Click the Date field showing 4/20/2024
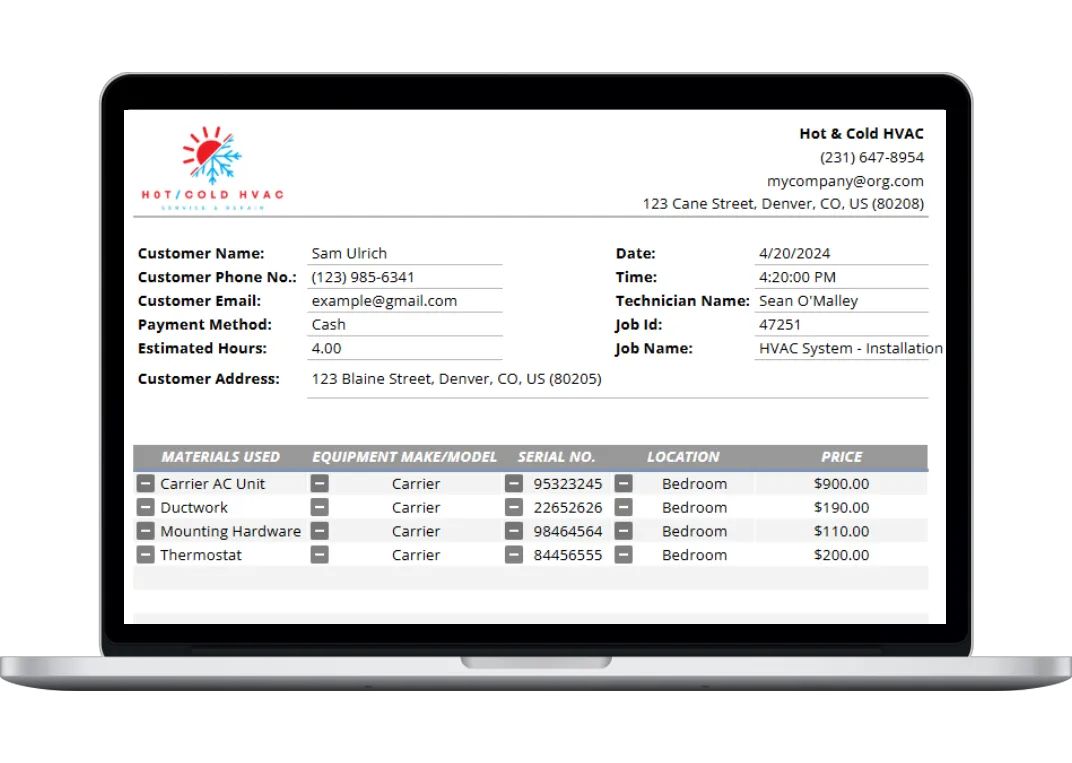 pyautogui.click(x=841, y=253)
